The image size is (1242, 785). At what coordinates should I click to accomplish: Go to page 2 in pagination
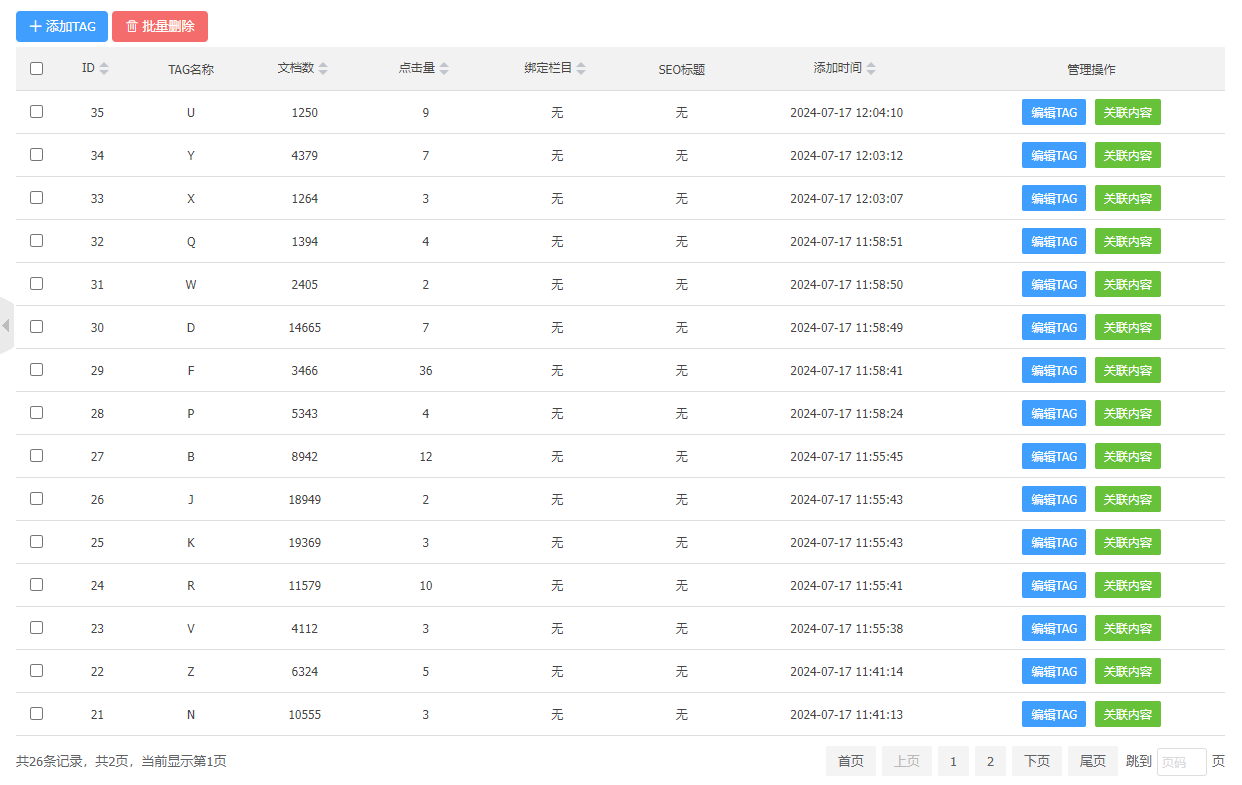[x=990, y=762]
